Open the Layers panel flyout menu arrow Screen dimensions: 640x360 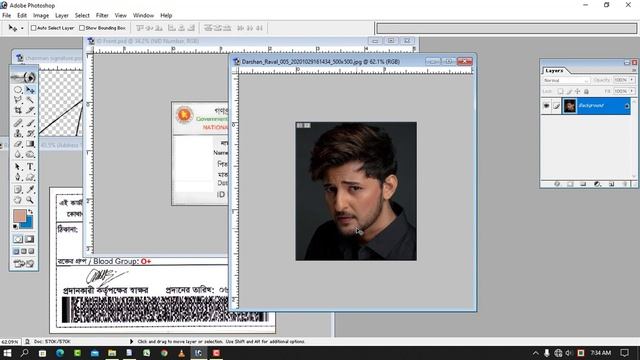pyautogui.click(x=633, y=71)
